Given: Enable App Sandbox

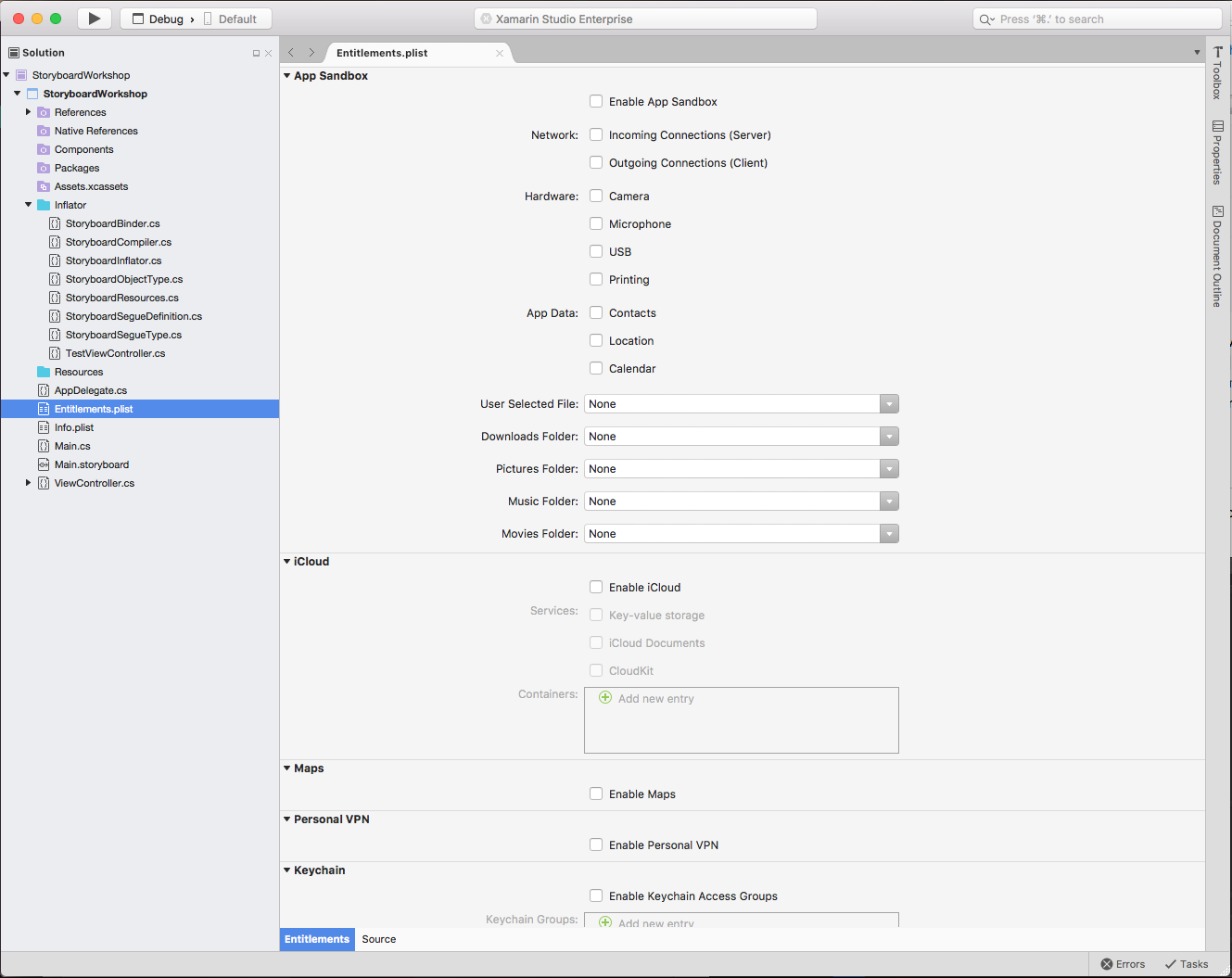Looking at the screenshot, I should (x=596, y=101).
